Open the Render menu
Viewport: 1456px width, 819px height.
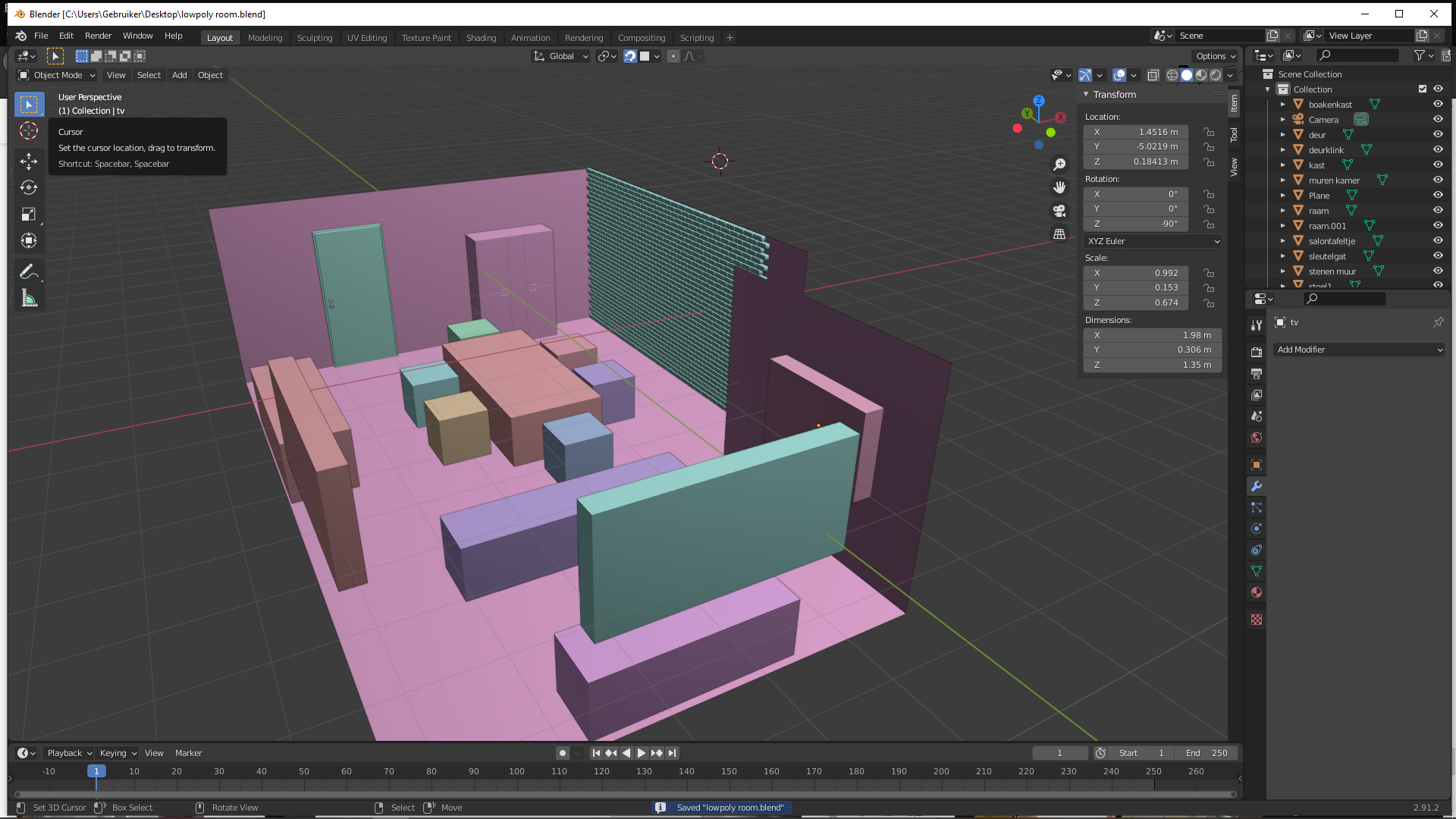click(x=98, y=36)
